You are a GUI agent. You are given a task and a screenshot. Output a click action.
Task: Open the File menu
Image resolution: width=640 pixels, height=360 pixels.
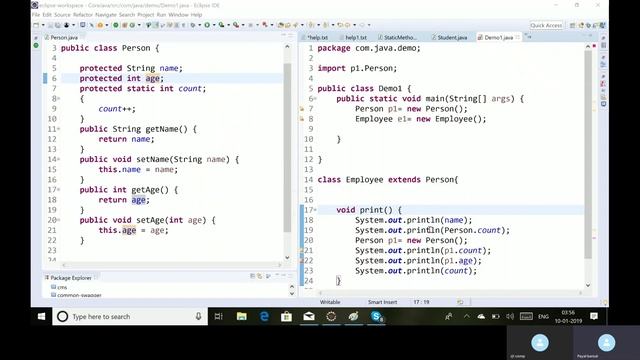point(36,15)
